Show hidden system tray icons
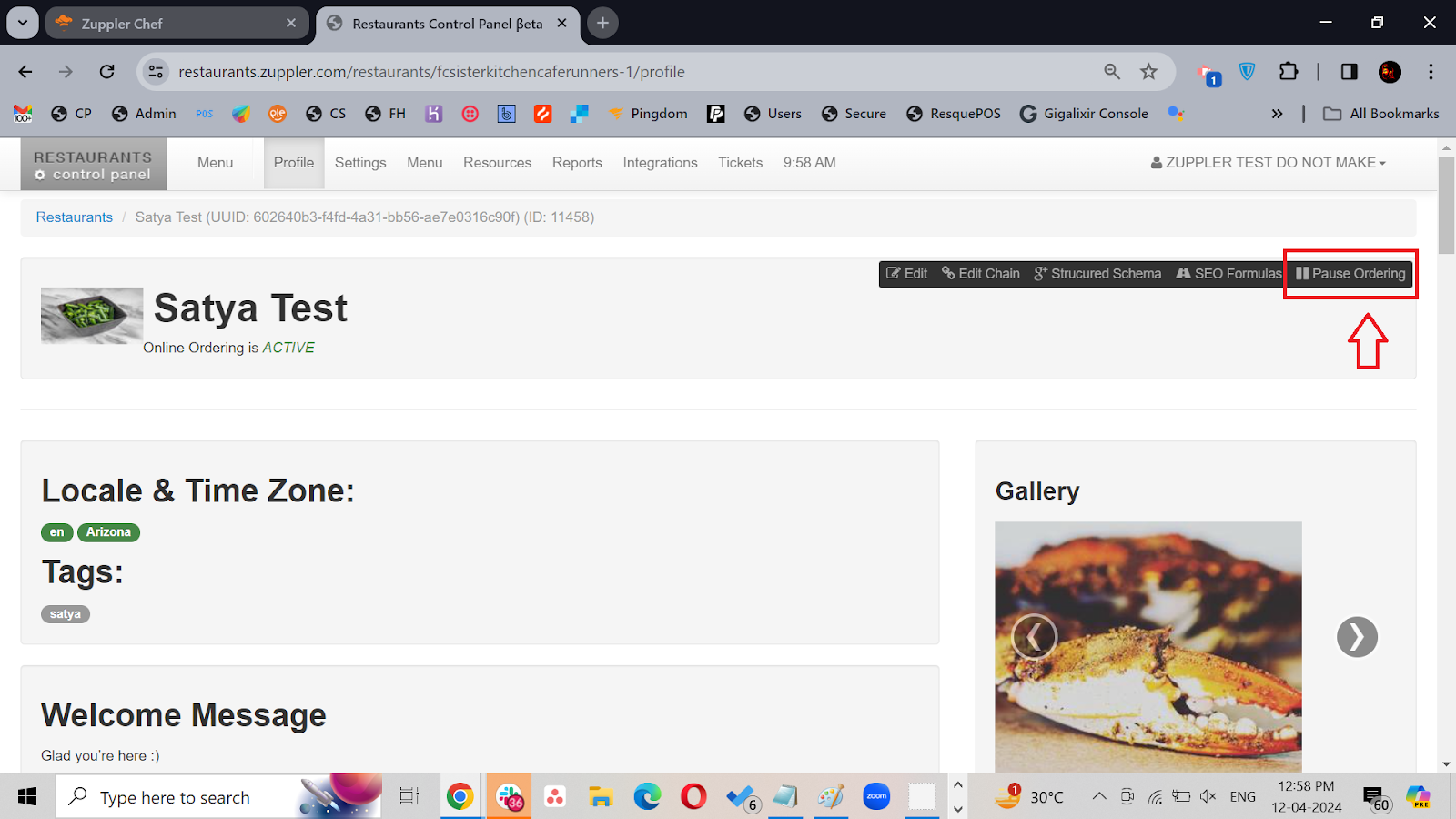 1099,797
